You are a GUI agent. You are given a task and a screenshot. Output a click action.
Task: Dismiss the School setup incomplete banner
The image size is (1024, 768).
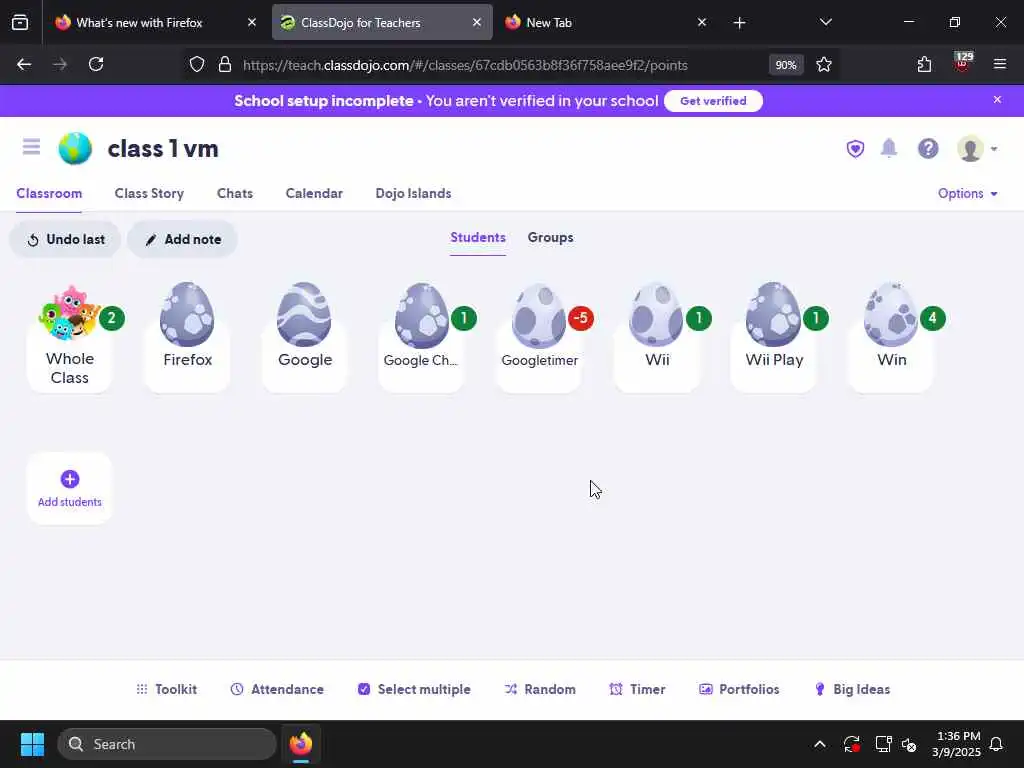pyautogui.click(x=997, y=100)
